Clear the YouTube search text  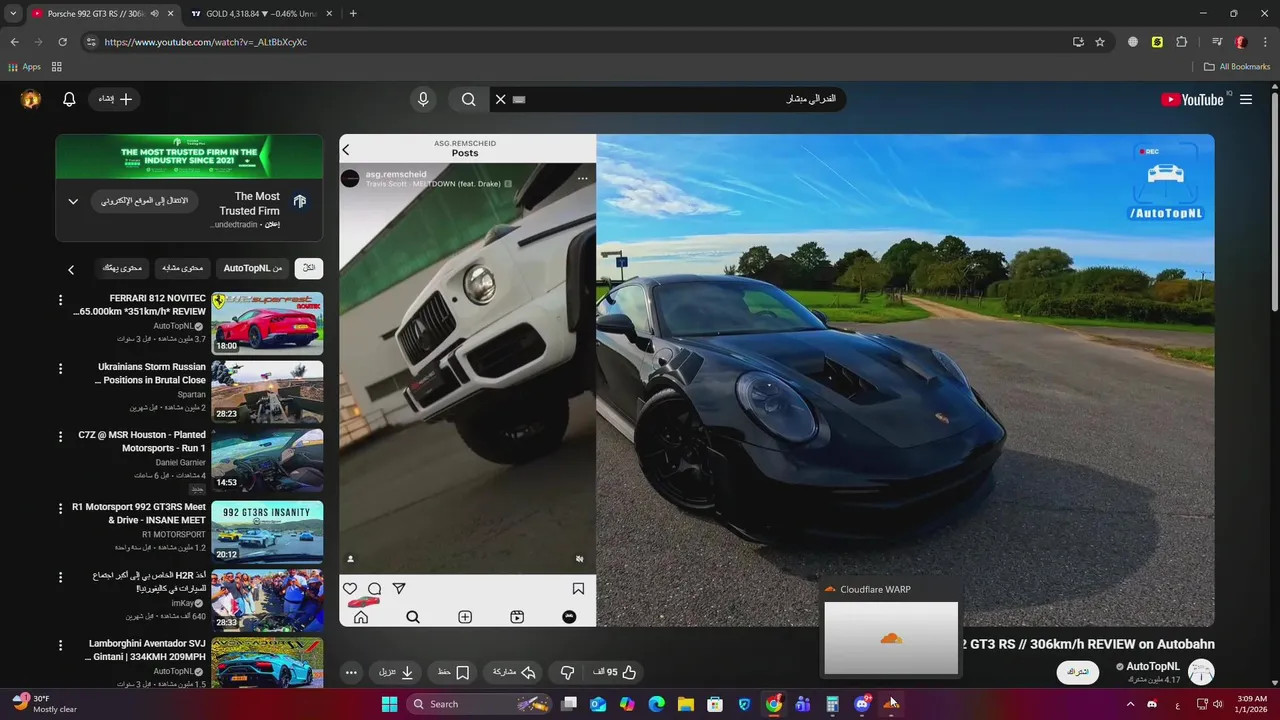(501, 99)
